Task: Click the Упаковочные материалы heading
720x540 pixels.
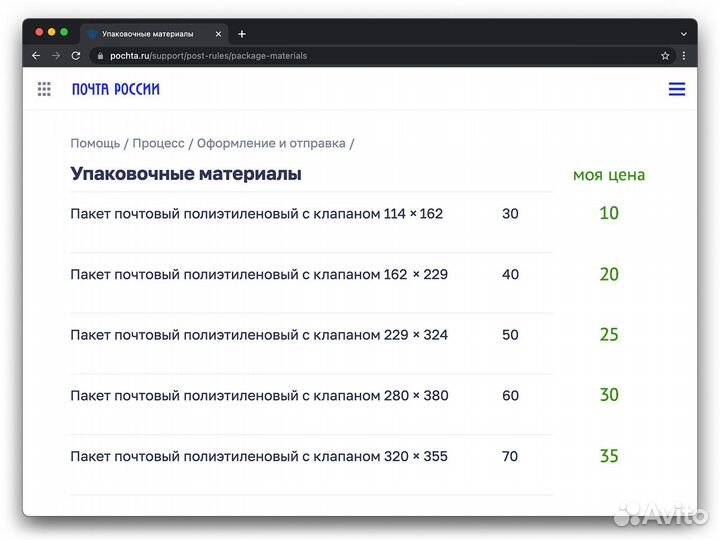Action: click(x=186, y=174)
